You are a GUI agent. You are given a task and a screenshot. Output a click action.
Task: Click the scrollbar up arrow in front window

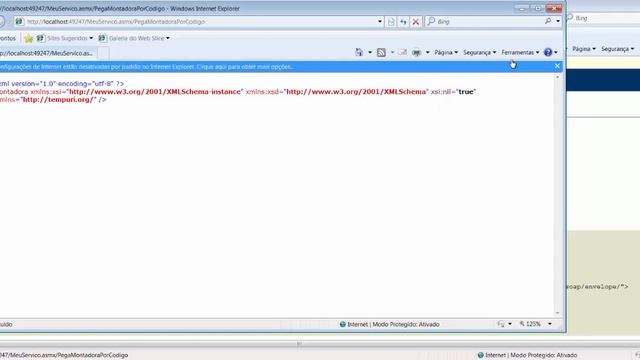click(x=558, y=77)
